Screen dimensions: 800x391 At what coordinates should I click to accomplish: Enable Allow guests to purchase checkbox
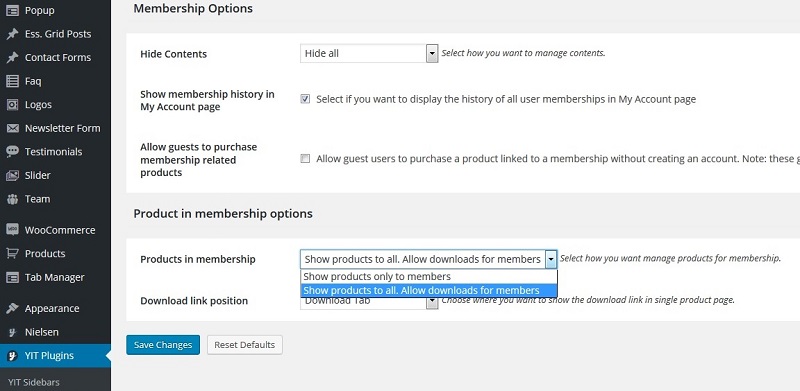point(305,159)
